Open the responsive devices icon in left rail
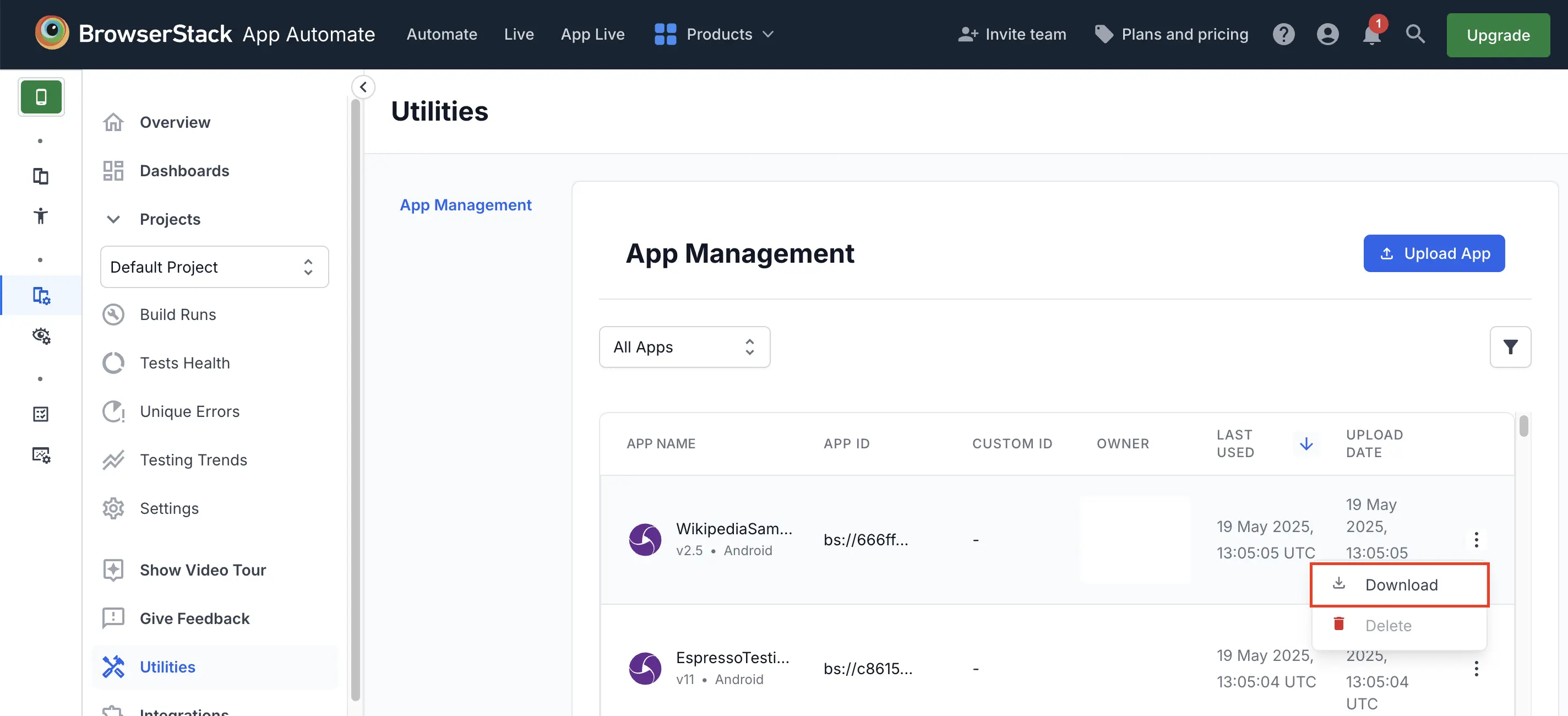The width and height of the screenshot is (1568, 716). click(41, 176)
